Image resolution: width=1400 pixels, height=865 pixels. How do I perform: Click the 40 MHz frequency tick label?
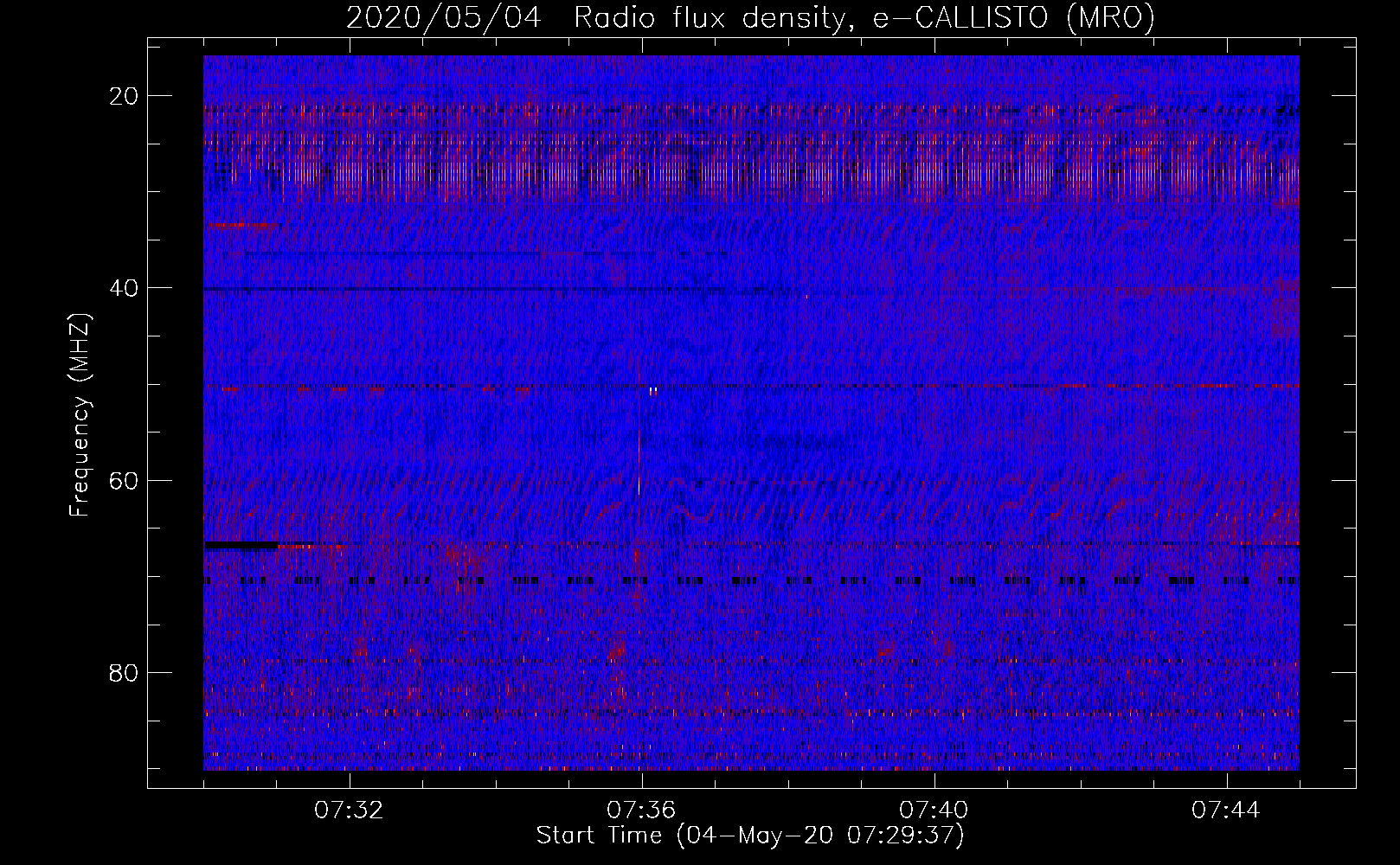point(125,288)
